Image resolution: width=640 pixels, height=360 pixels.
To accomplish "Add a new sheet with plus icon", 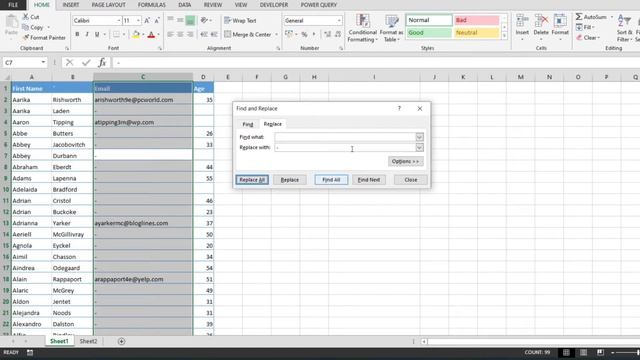I will pos(121,341).
